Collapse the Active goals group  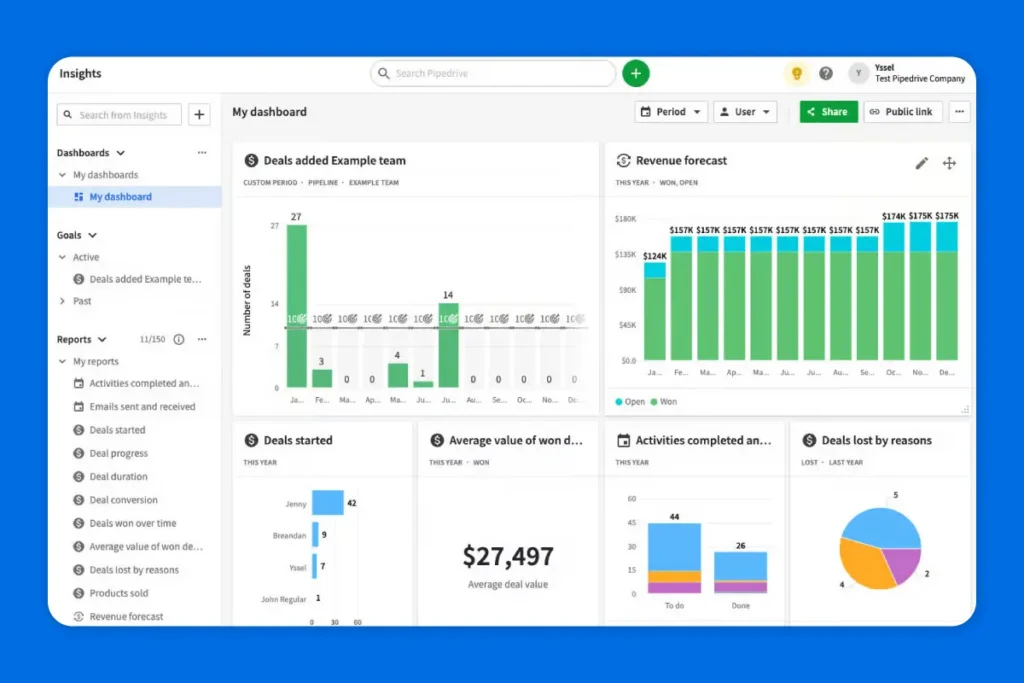[62, 257]
